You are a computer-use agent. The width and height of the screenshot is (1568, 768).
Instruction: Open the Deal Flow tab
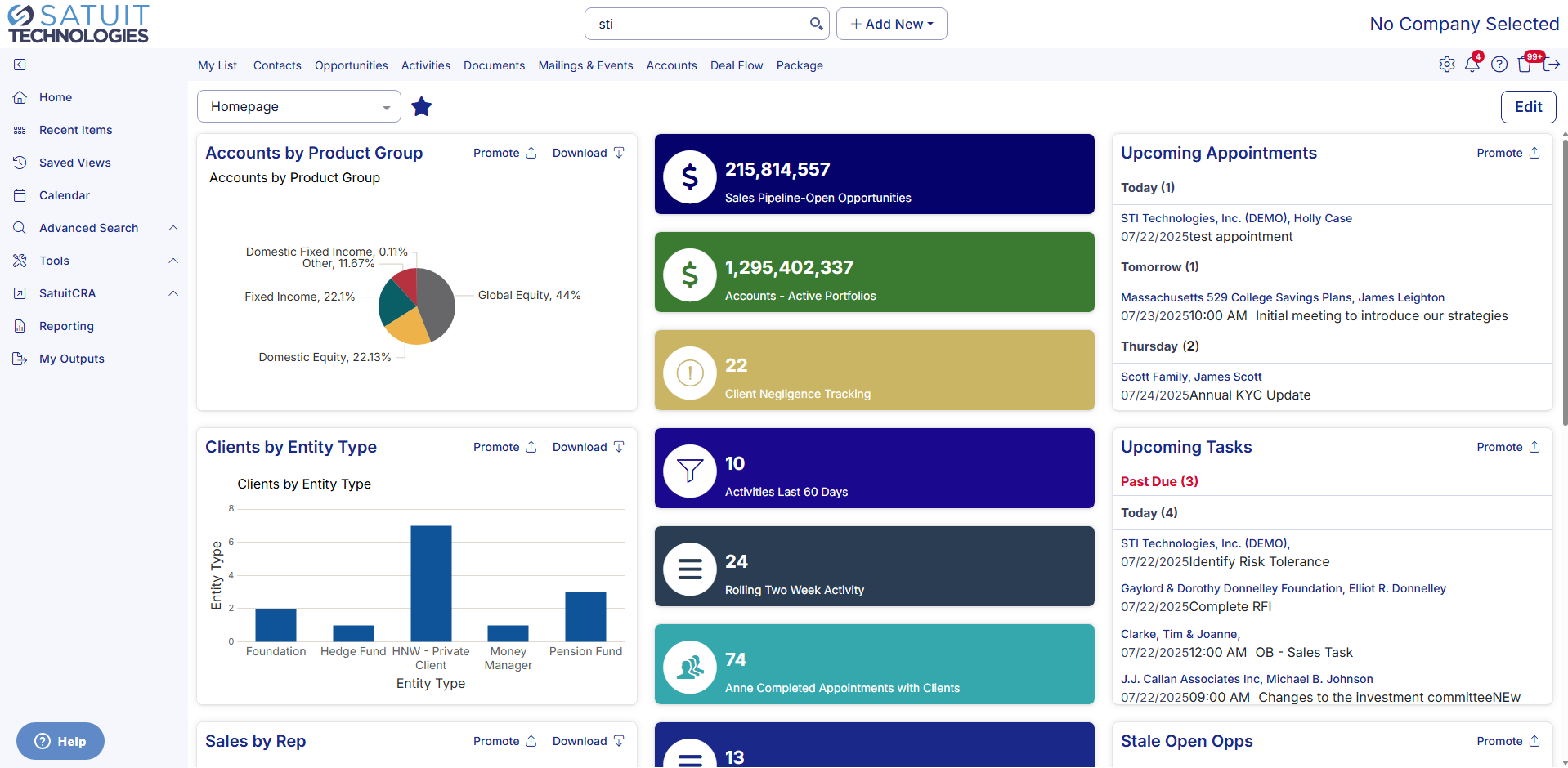click(x=737, y=65)
